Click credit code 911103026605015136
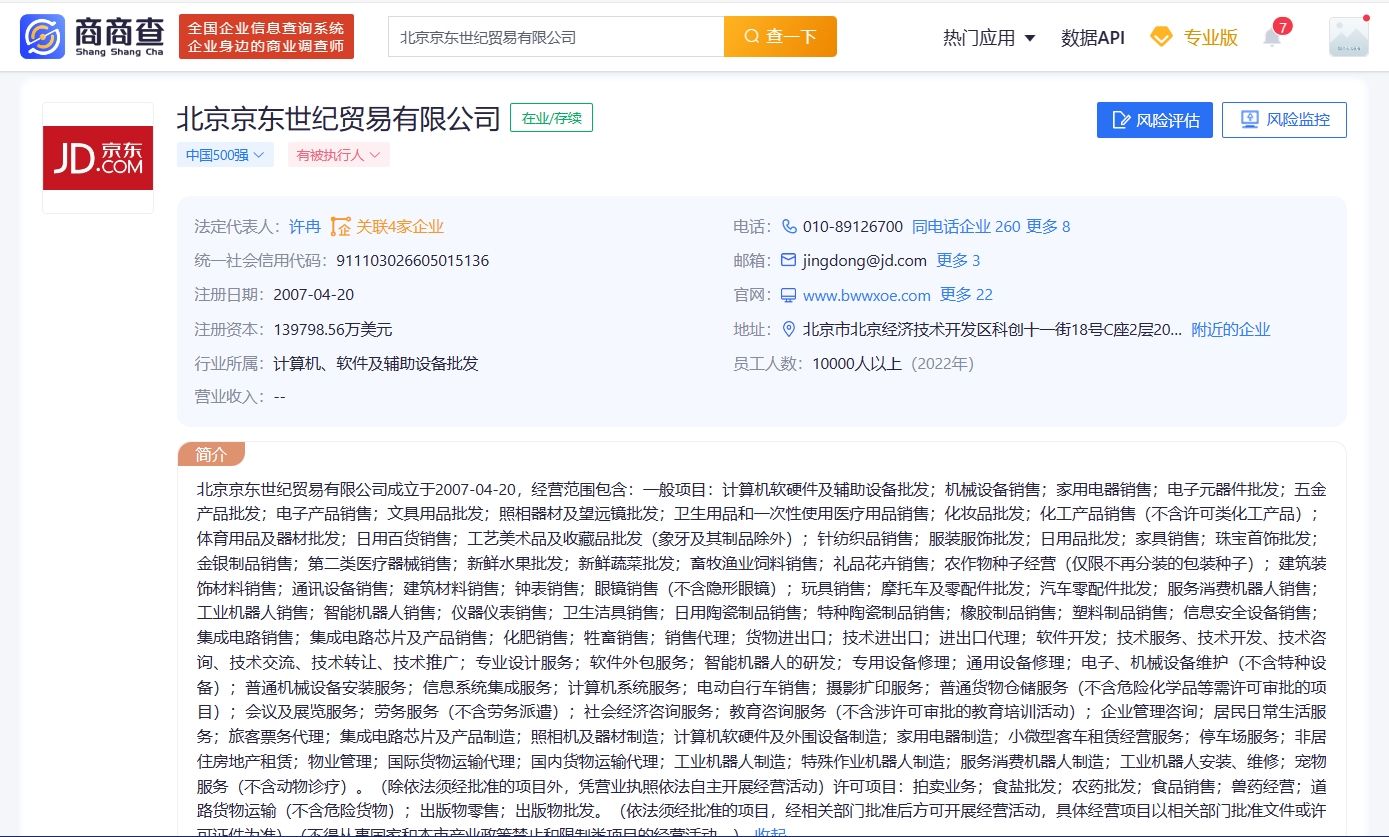 tap(411, 261)
